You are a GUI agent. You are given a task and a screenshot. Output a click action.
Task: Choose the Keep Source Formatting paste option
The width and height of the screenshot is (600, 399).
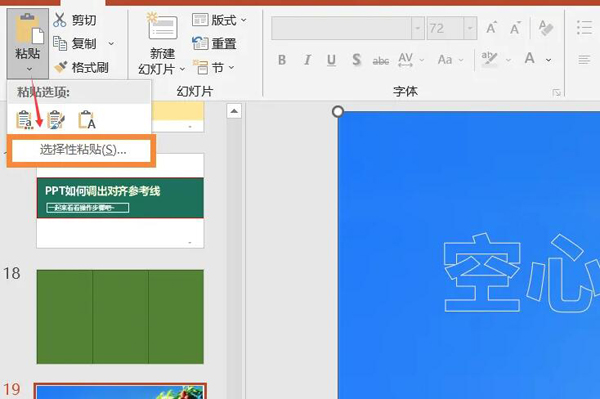25,120
